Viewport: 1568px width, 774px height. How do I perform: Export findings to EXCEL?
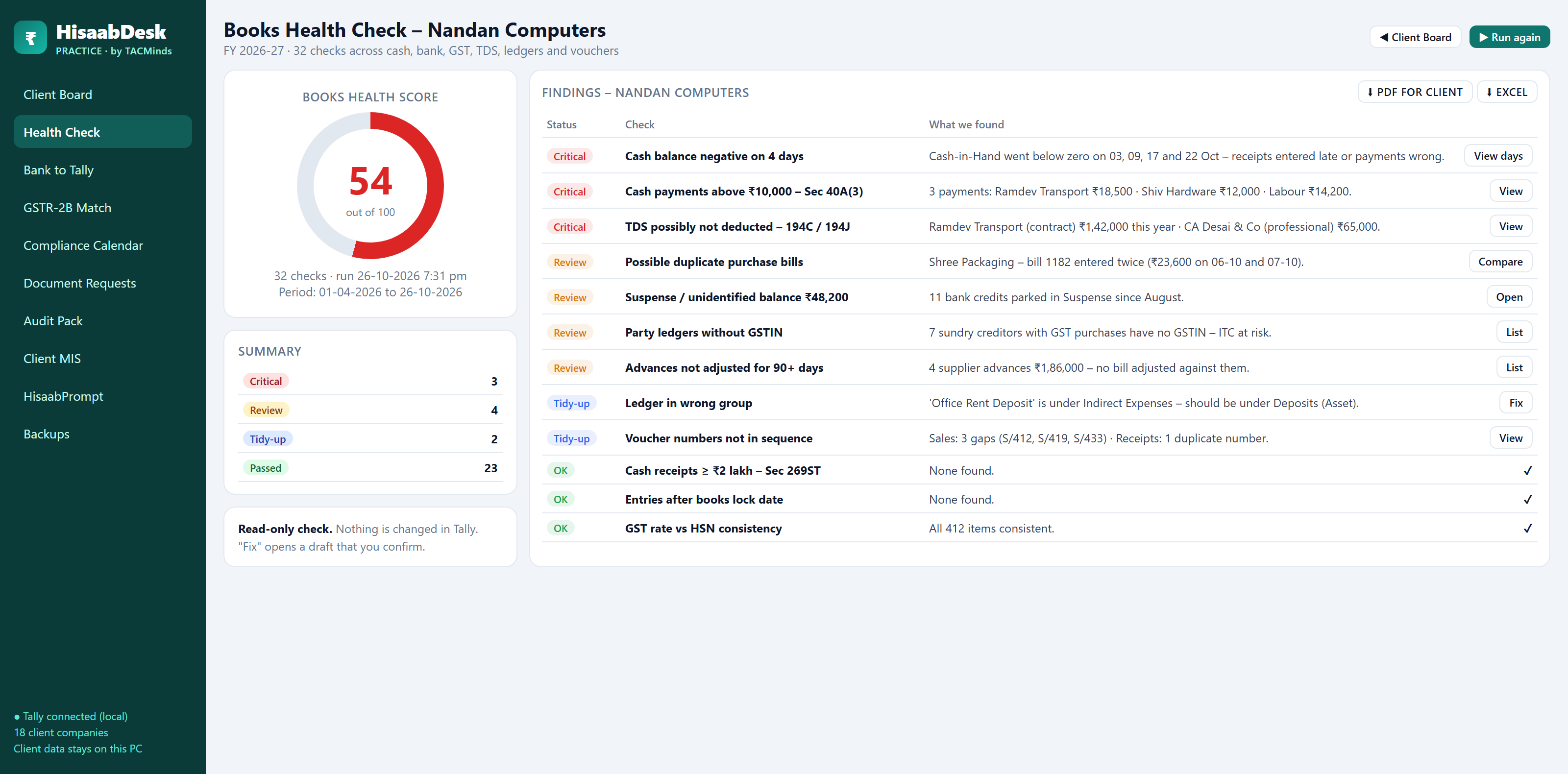pos(1507,92)
